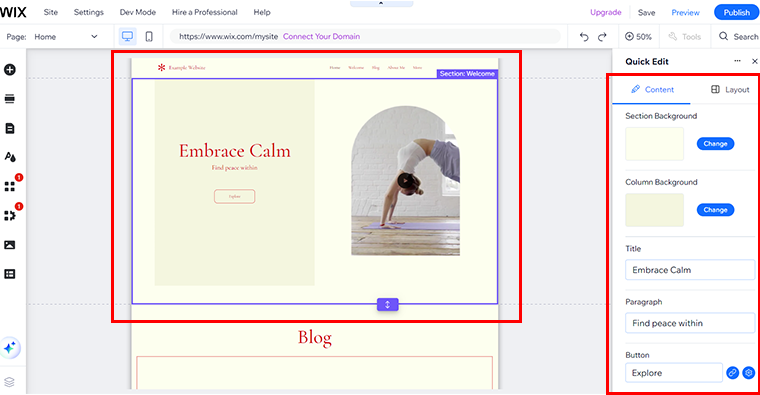This screenshot has width=760, height=395.
Task: Close the Quick Edit panel
Action: [754, 61]
